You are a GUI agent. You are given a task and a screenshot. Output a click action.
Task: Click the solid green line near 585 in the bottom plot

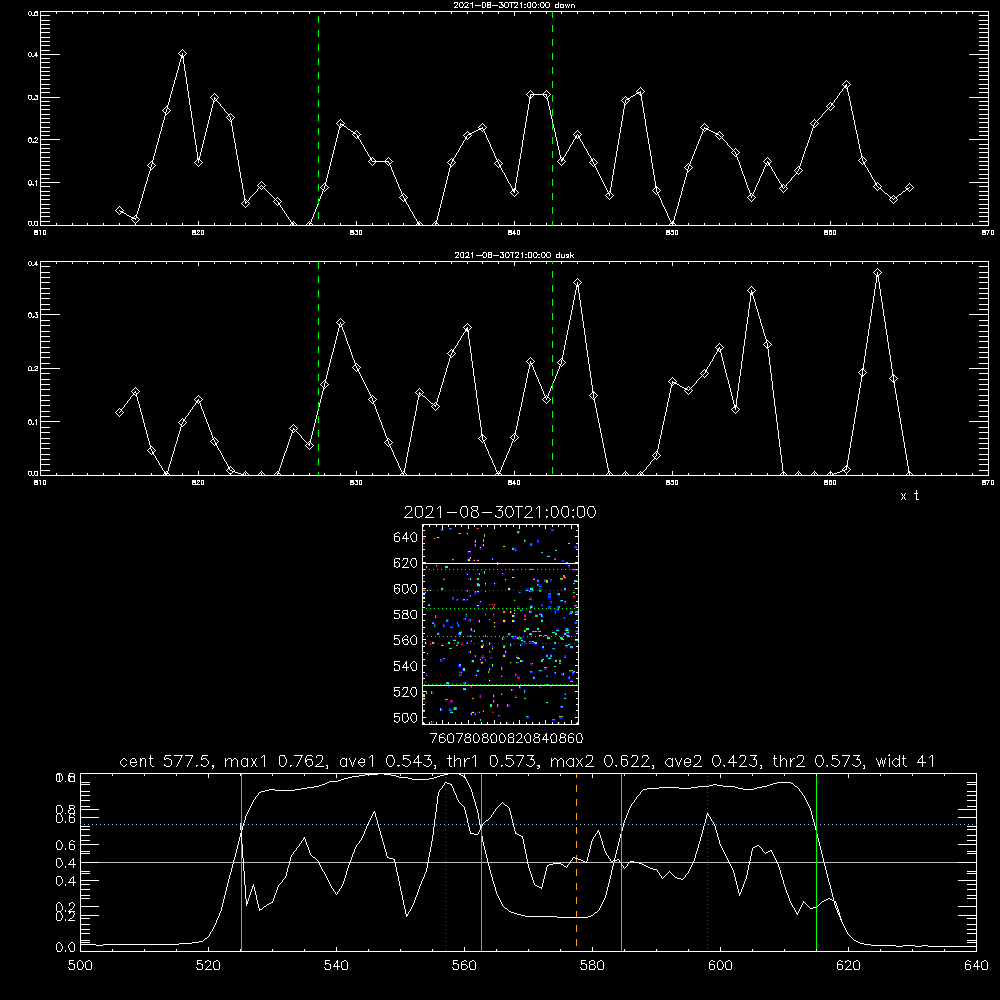621,861
